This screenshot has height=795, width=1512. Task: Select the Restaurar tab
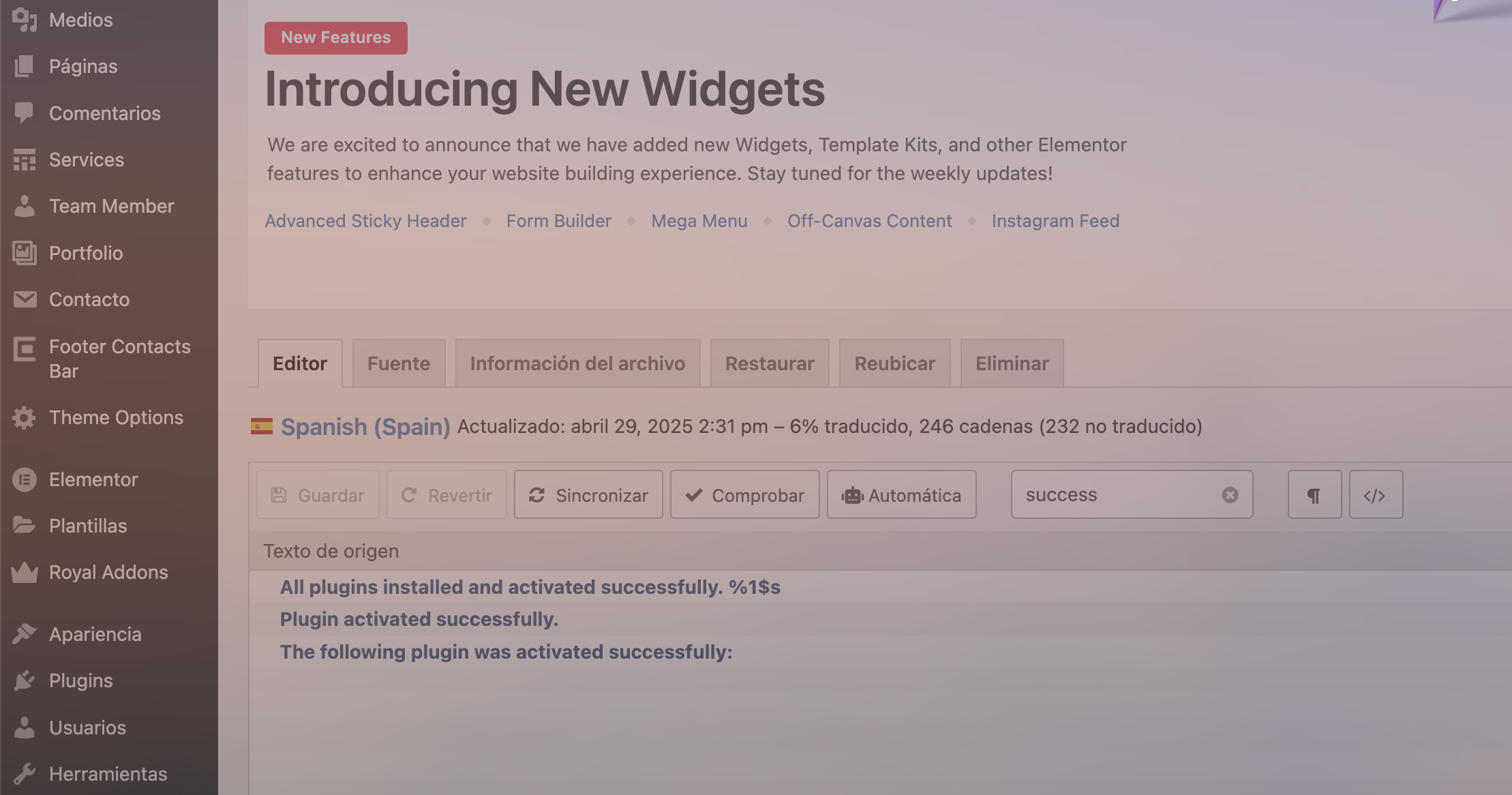pyautogui.click(x=770, y=363)
